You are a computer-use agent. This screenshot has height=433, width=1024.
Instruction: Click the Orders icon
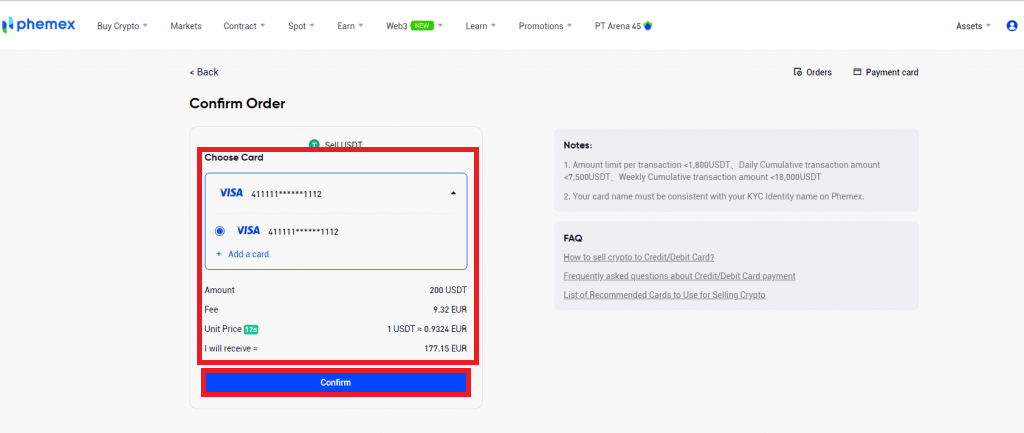coord(797,72)
